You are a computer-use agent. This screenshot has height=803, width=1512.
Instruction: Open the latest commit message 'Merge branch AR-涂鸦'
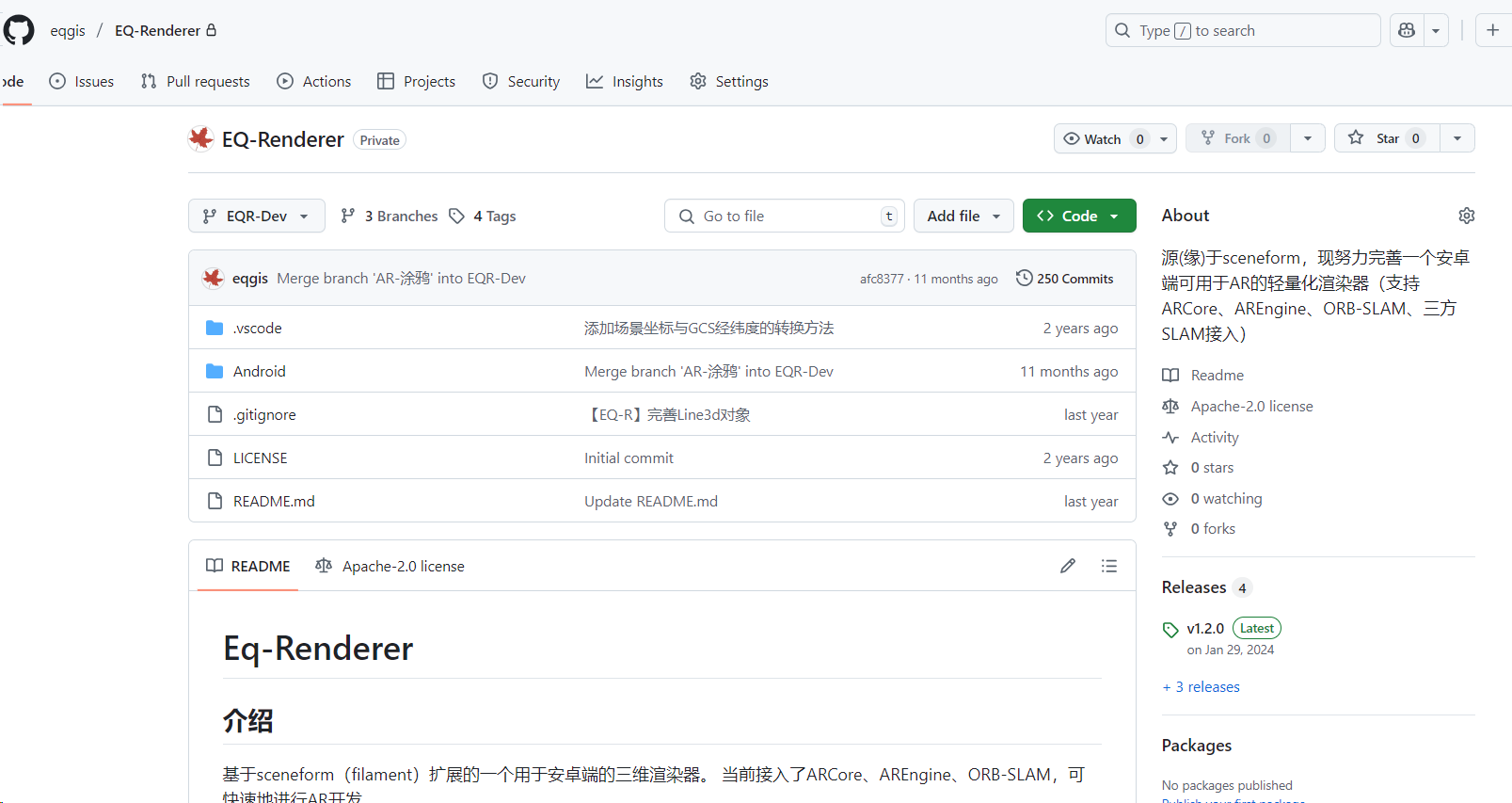click(401, 278)
